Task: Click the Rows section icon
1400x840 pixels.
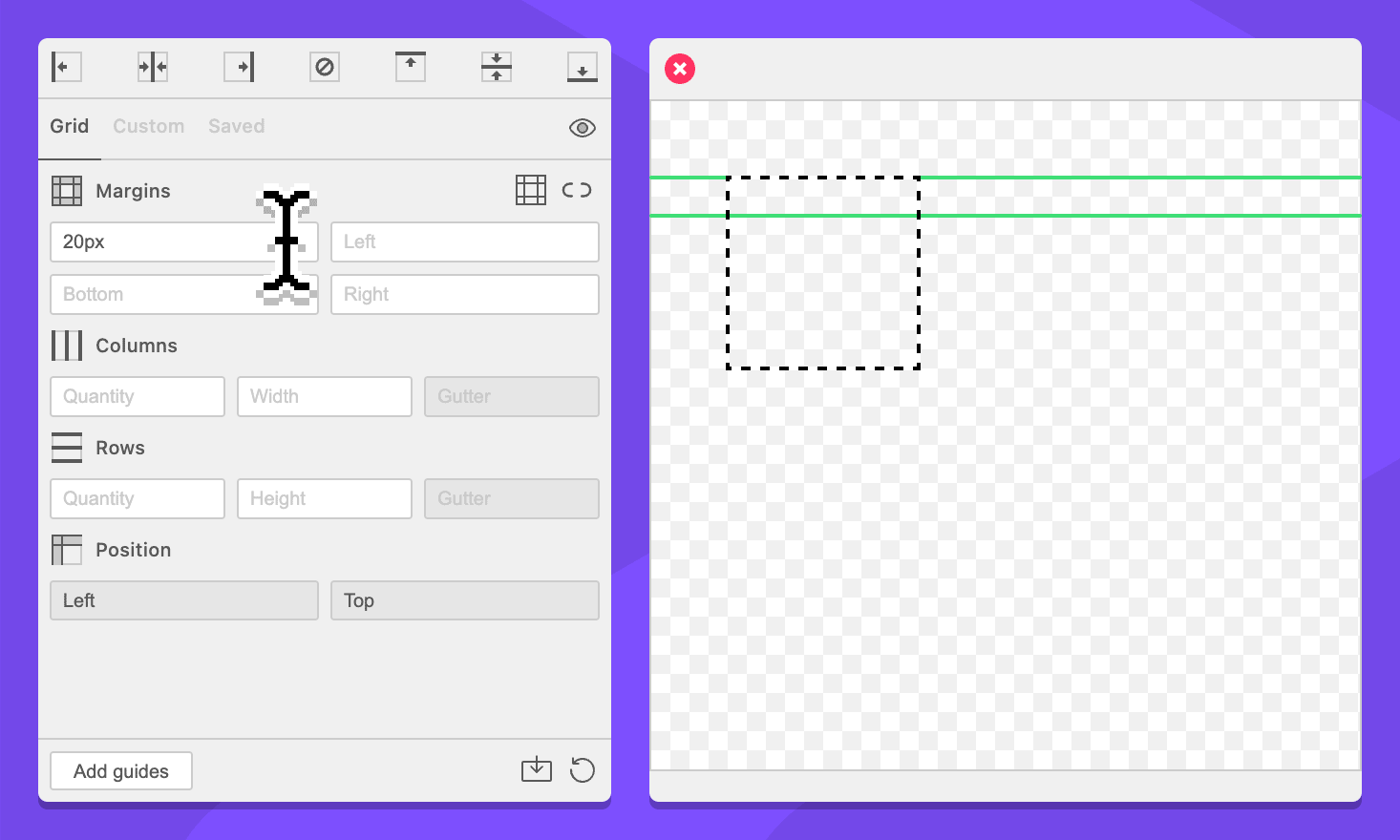Action: 67,448
